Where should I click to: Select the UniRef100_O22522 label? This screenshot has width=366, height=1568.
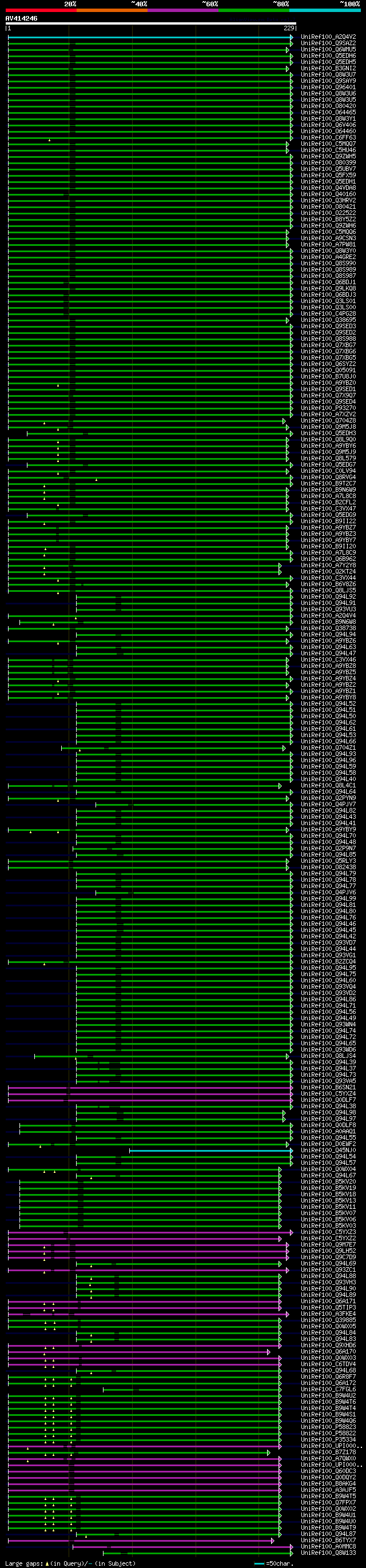pos(328,213)
